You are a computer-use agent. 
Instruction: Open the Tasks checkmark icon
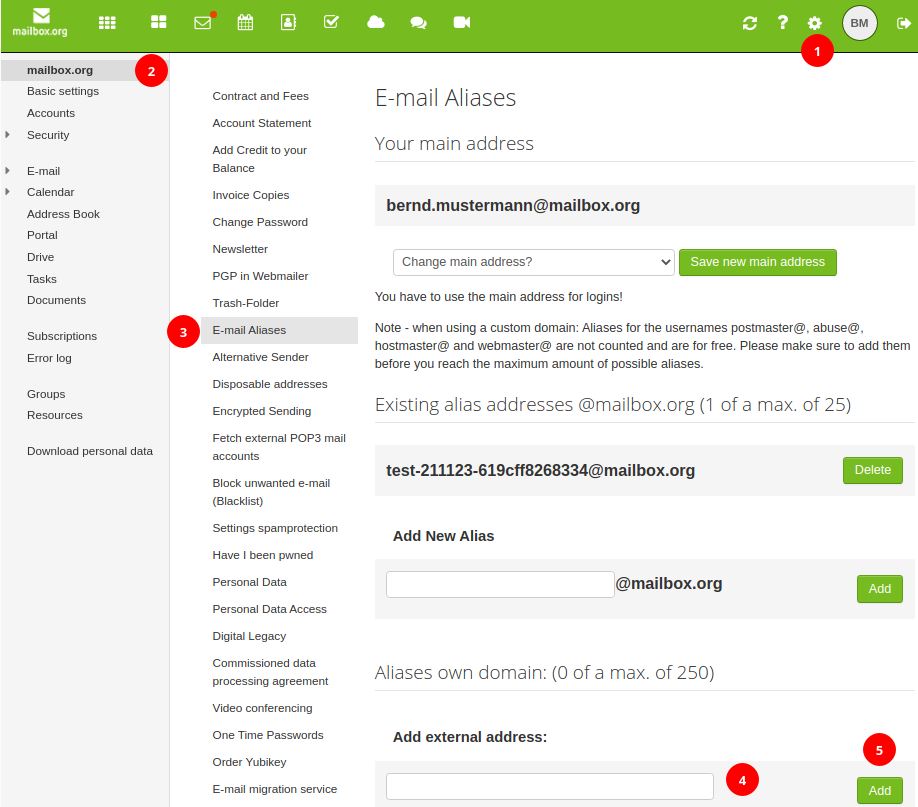pyautogui.click(x=331, y=22)
